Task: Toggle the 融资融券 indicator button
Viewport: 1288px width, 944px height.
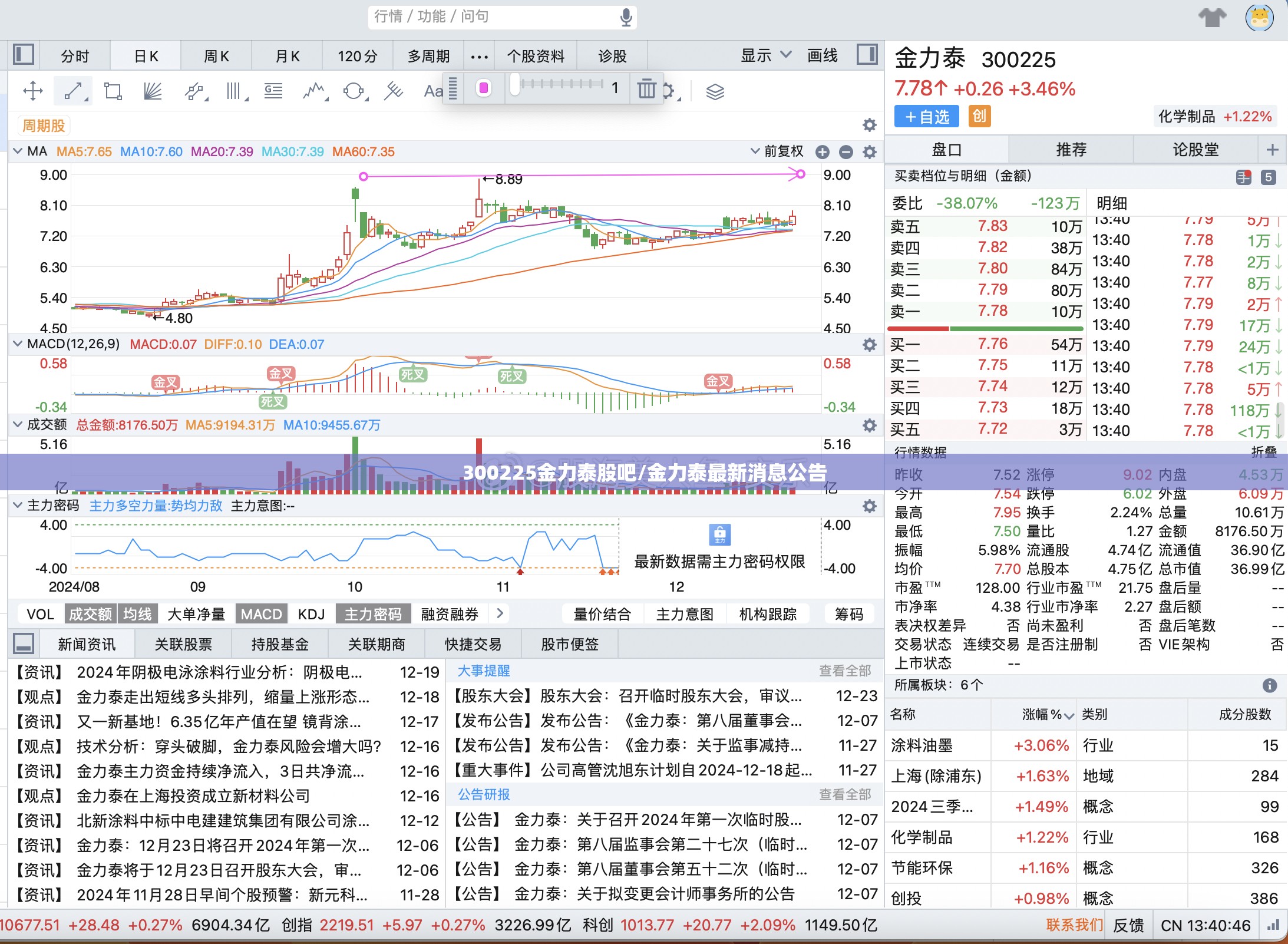Action: (450, 614)
